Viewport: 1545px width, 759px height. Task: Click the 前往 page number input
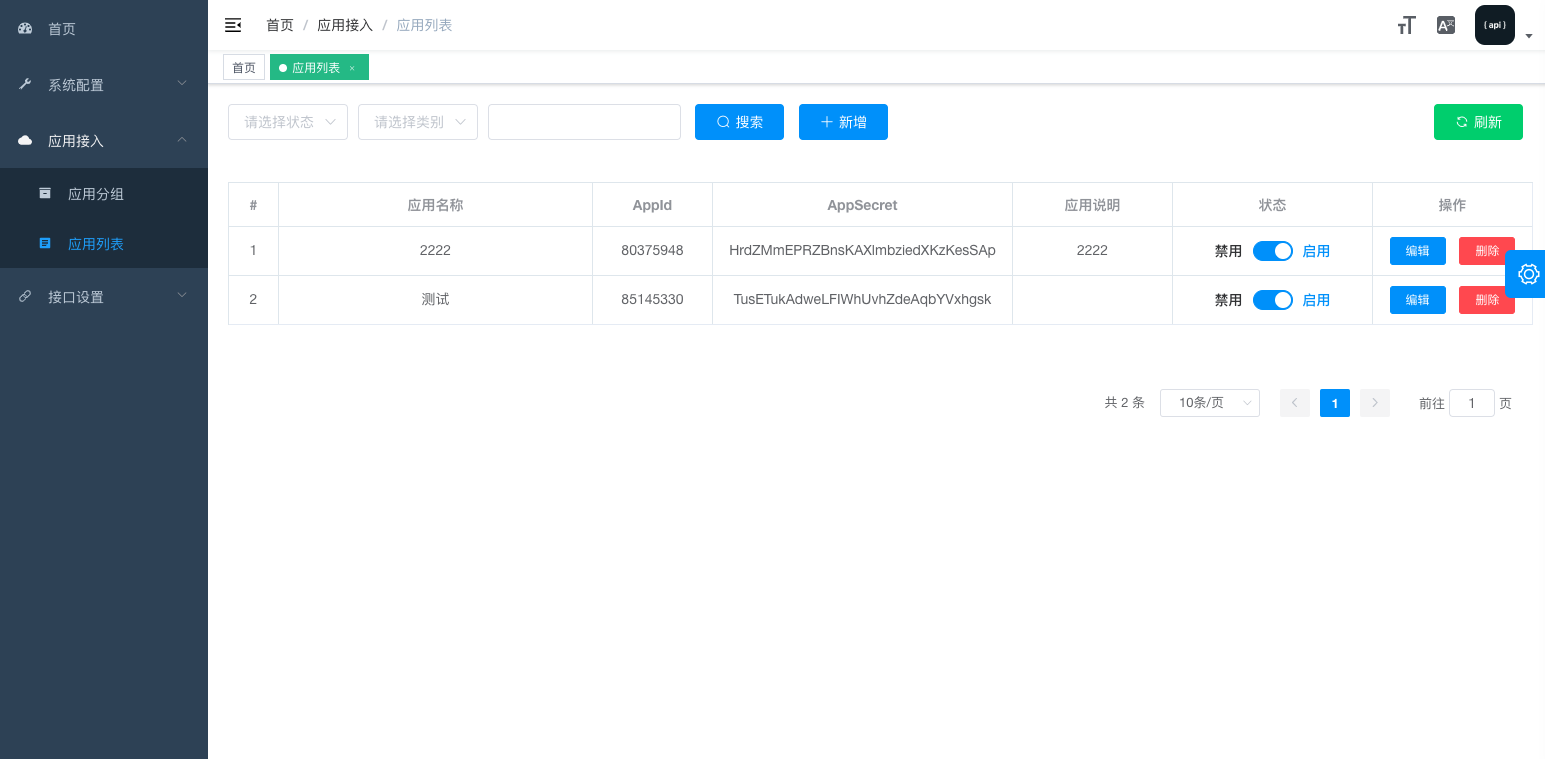(x=1472, y=403)
